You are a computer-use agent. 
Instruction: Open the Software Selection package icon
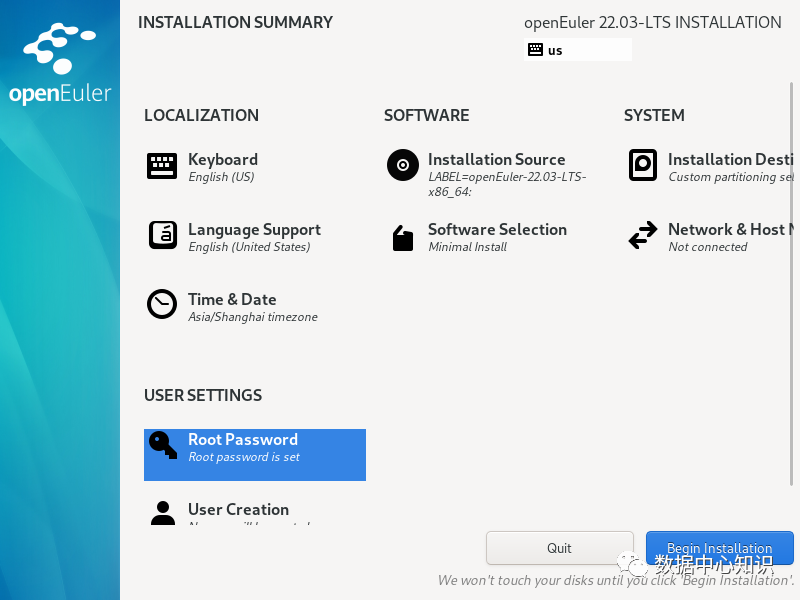coord(403,238)
